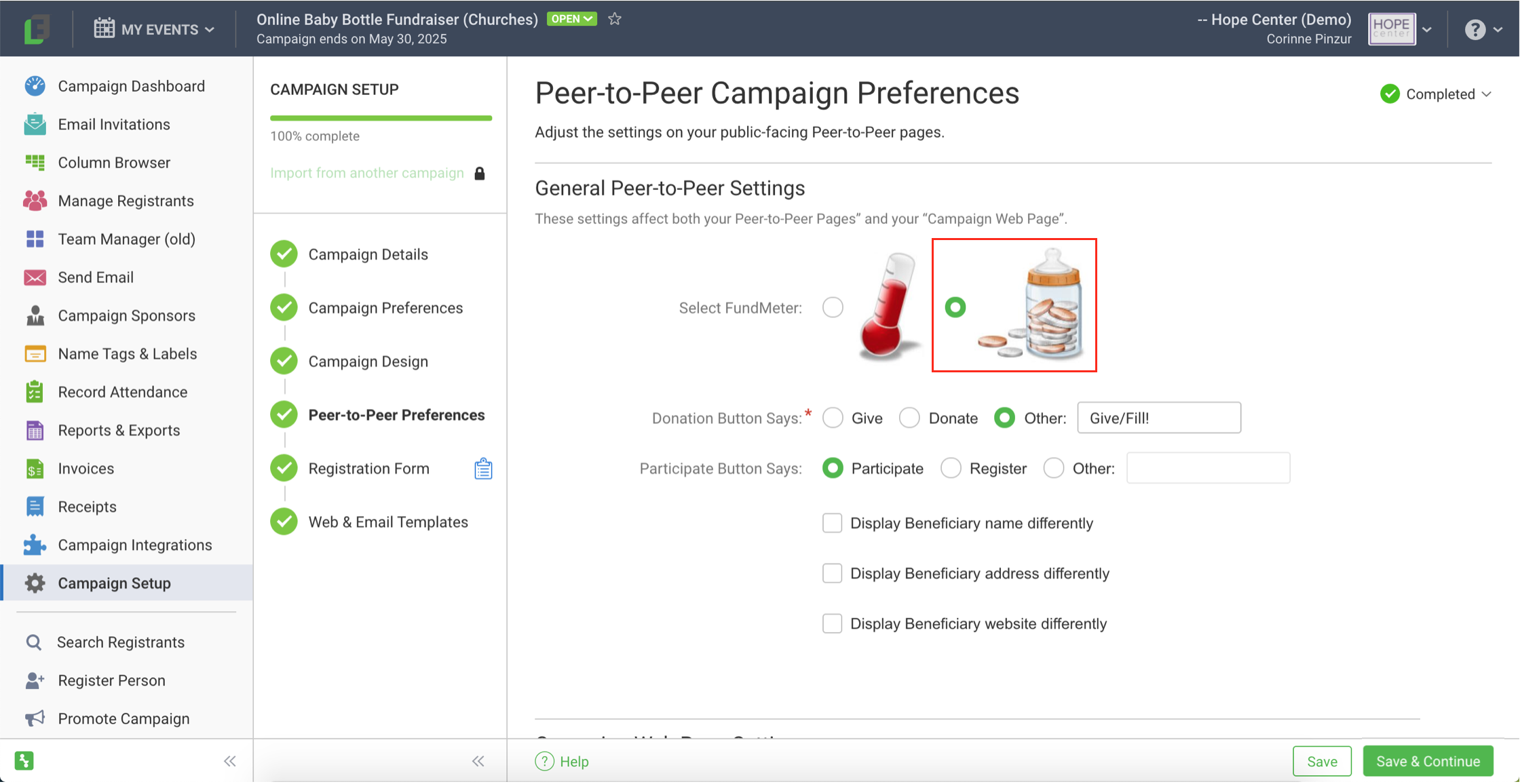Image resolution: width=1520 pixels, height=784 pixels.
Task: Click the Campaign Integrations puzzle icon
Action: [35, 545]
